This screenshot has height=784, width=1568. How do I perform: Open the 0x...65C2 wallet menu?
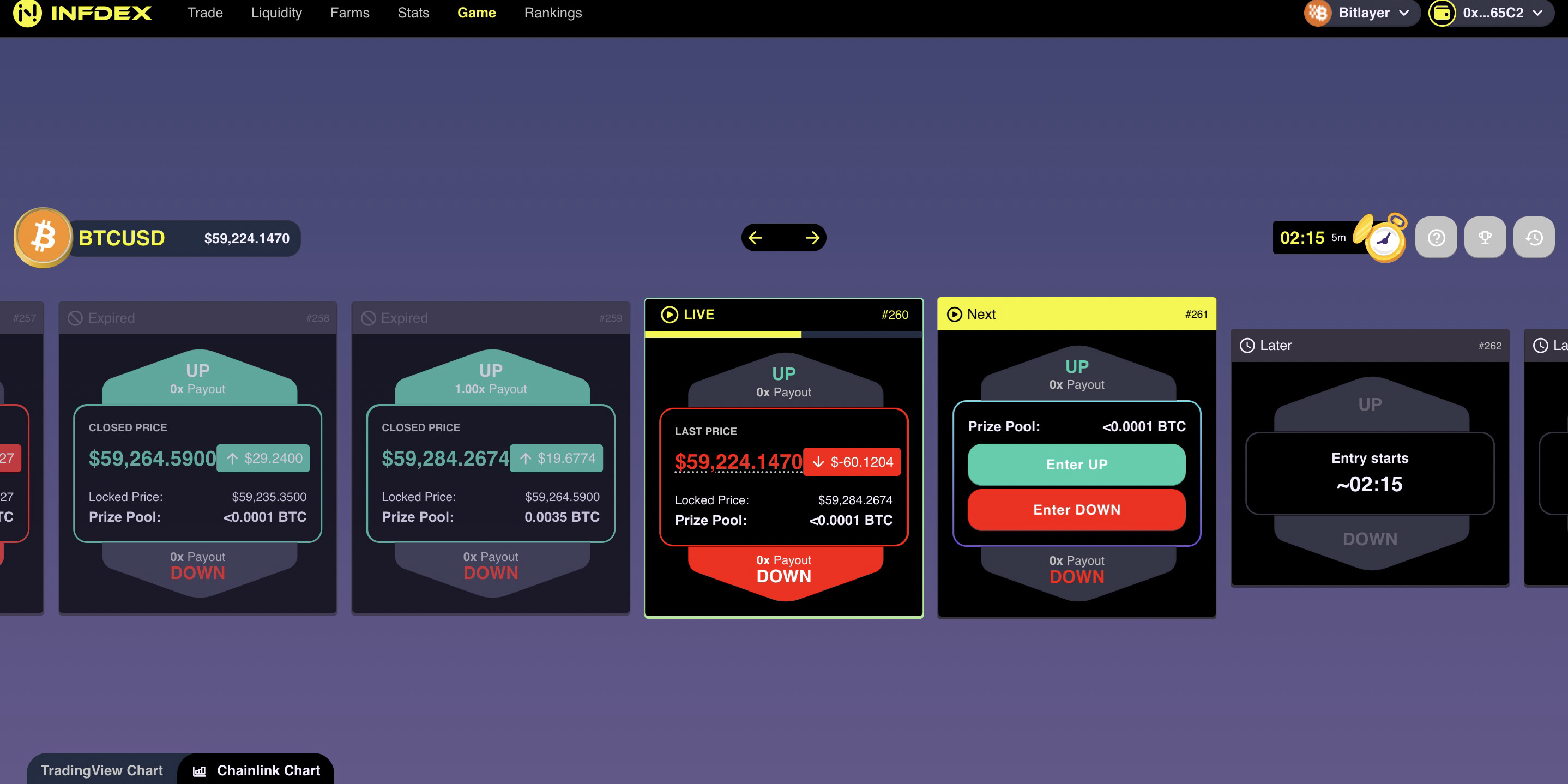point(1492,13)
